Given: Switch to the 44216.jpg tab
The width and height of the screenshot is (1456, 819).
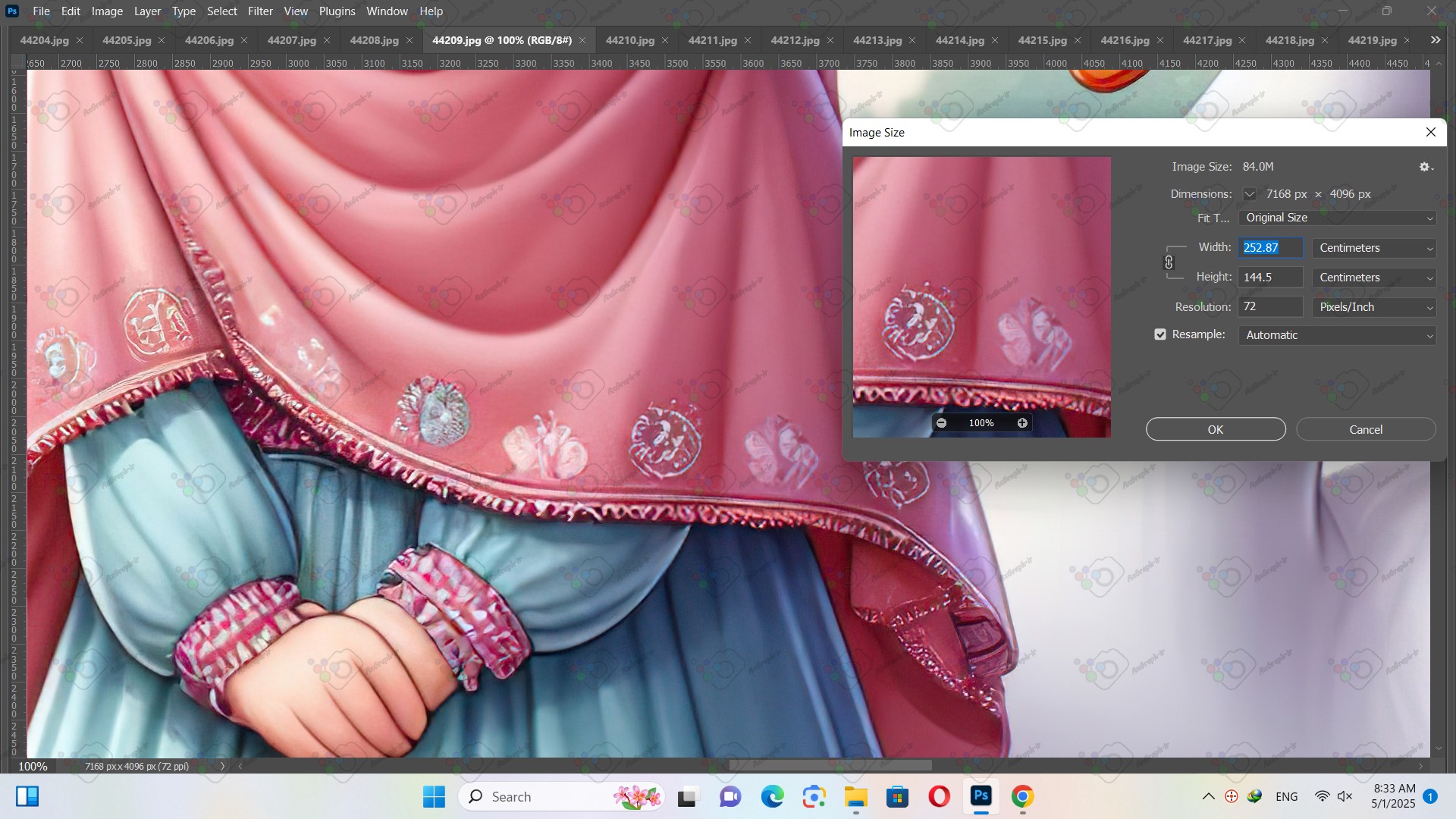Looking at the screenshot, I should 1125,40.
